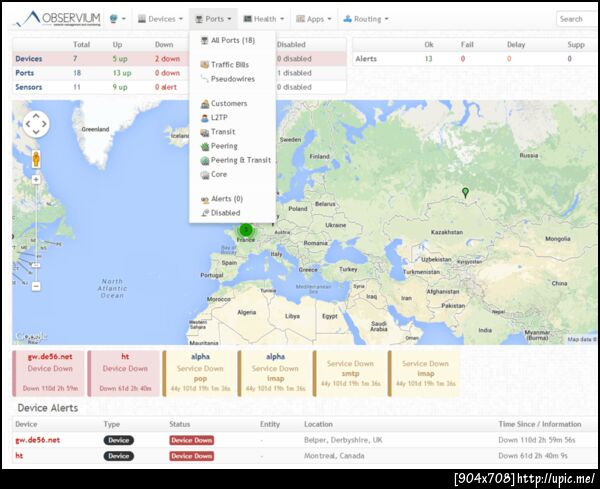The image size is (600, 489).
Task: Click the Device badge for gw.de56.net
Action: point(119,440)
